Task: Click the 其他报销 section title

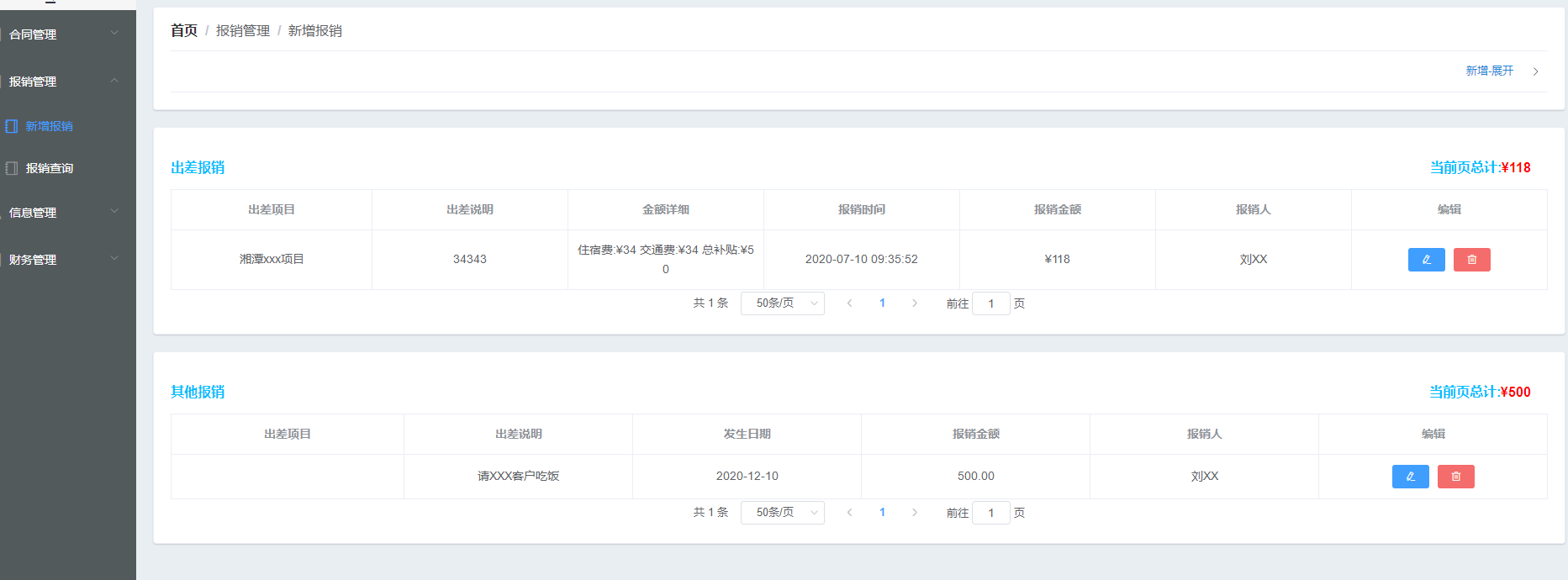Action: [x=198, y=392]
